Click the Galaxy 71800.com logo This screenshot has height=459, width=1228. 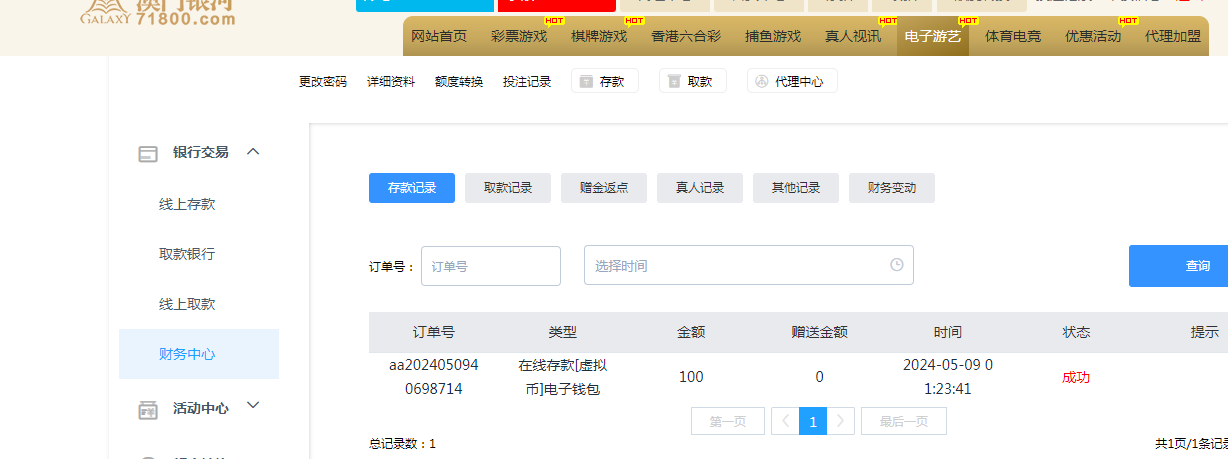158,14
